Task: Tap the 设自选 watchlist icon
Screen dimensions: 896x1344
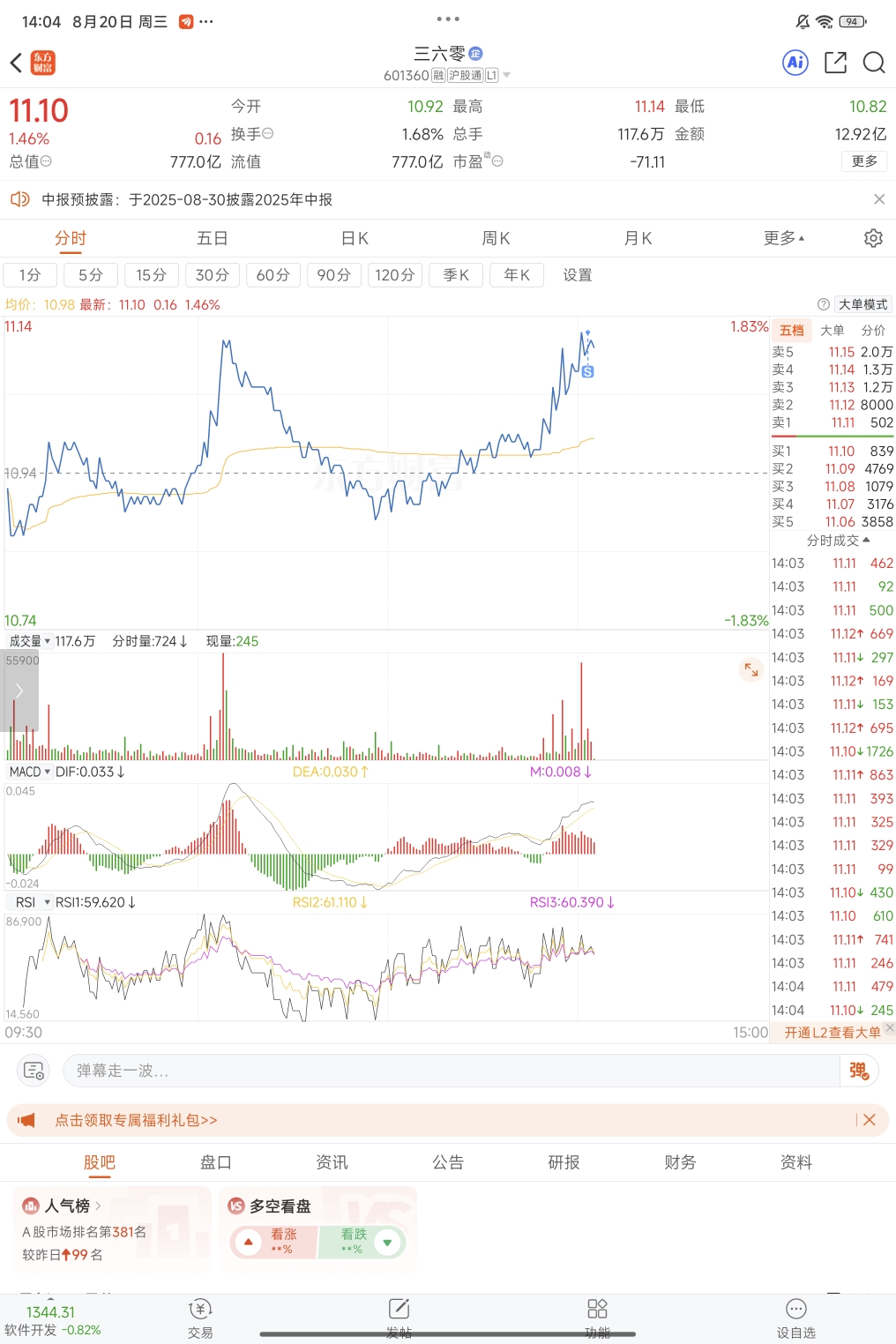Action: (x=795, y=1309)
